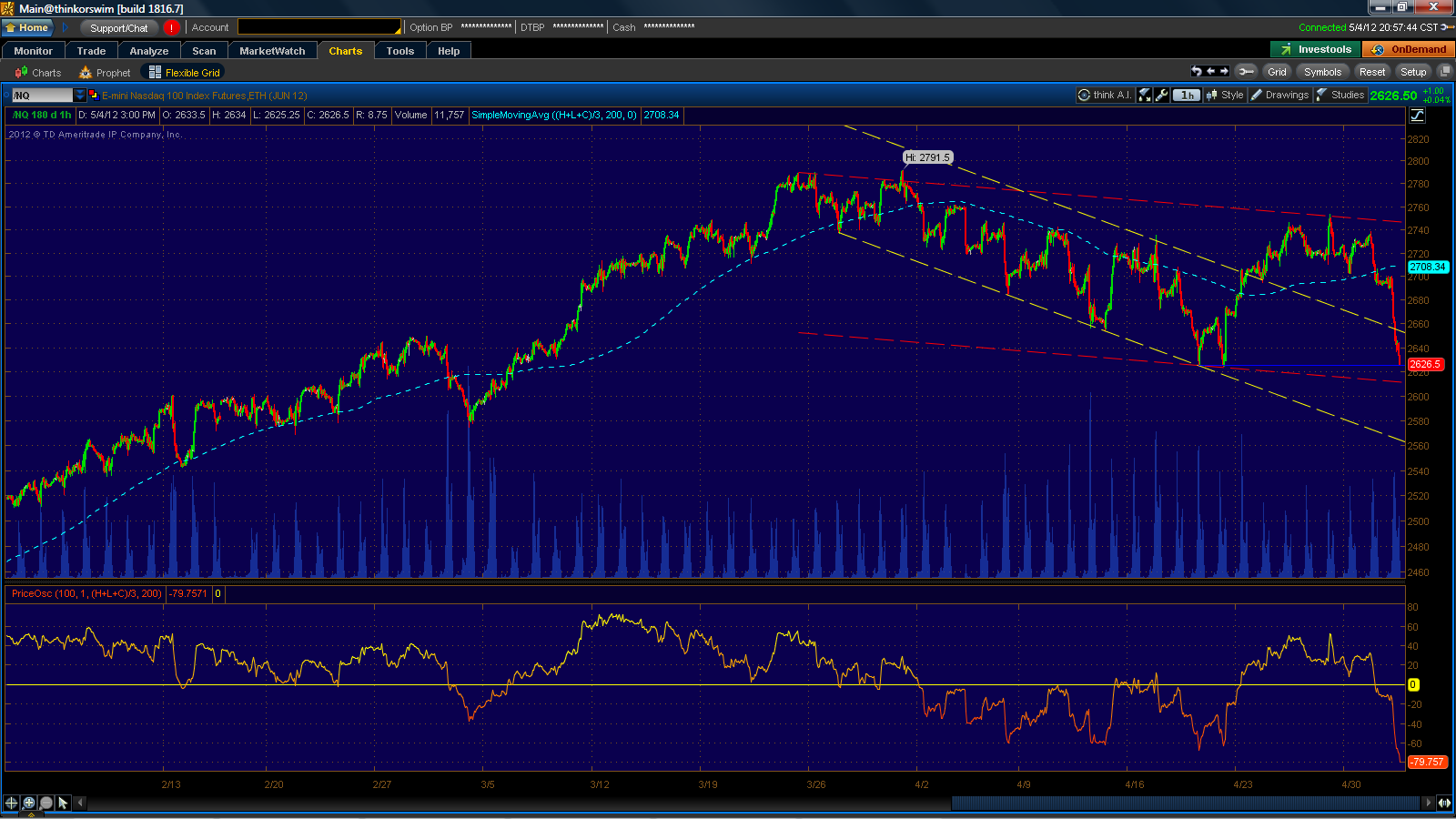
Task: Select the crosshair tool icon
Action: coord(11,803)
